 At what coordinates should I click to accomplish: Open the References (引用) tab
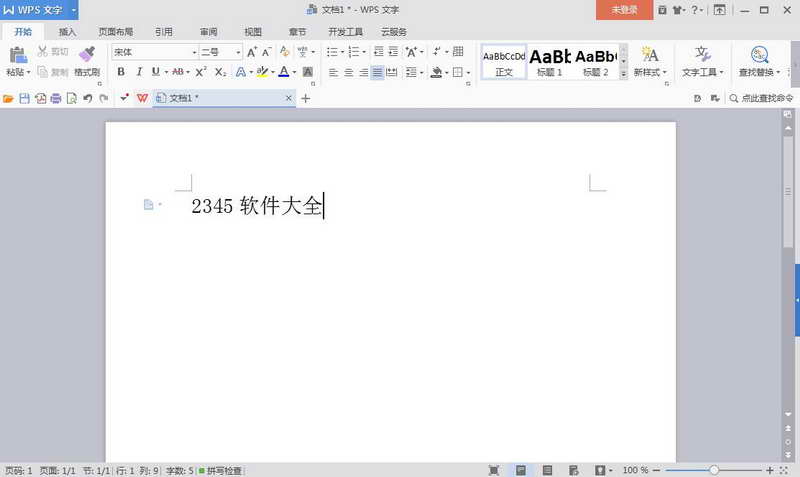[x=164, y=32]
